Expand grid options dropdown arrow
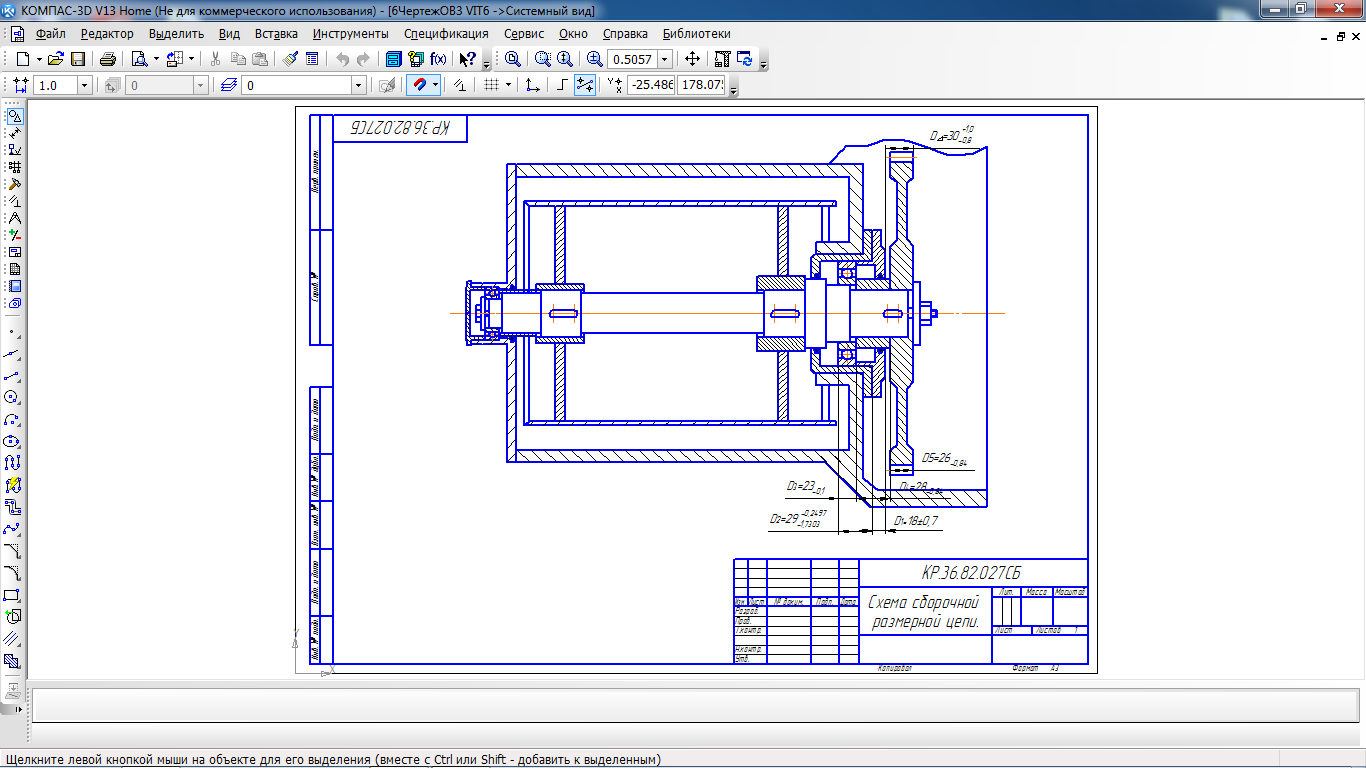Viewport: 1366px width, 768px height. 508,85
